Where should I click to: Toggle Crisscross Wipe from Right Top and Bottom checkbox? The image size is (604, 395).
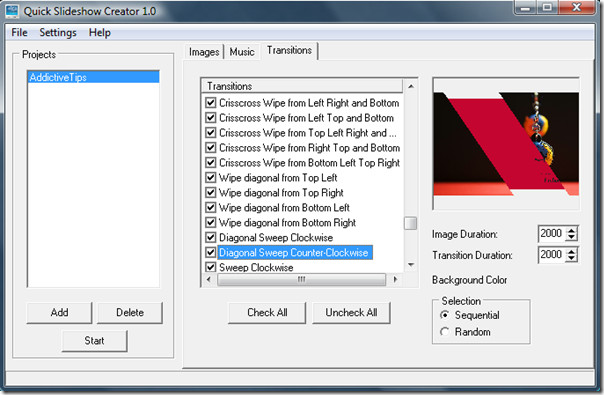click(210, 148)
